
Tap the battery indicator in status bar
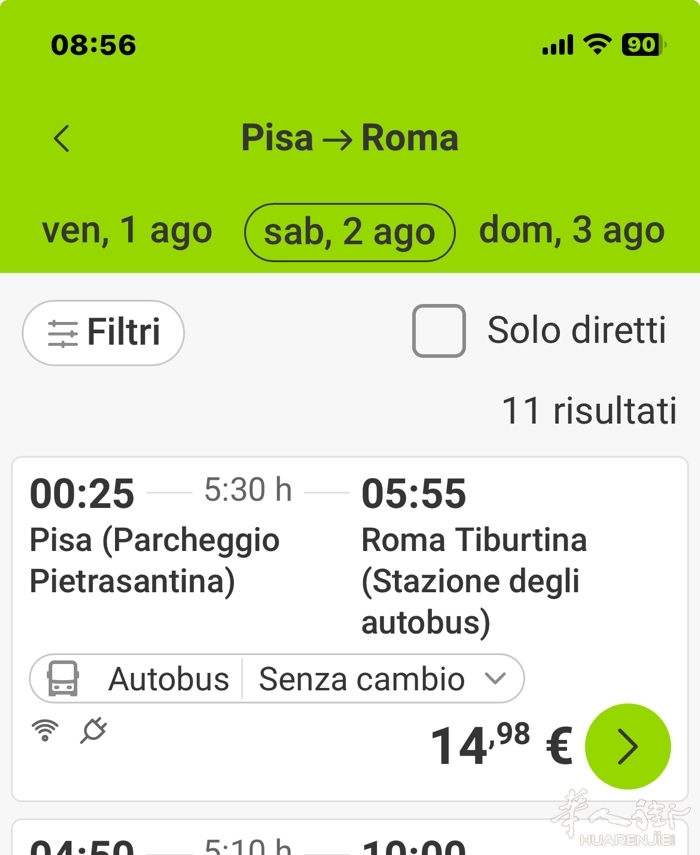[643, 45]
